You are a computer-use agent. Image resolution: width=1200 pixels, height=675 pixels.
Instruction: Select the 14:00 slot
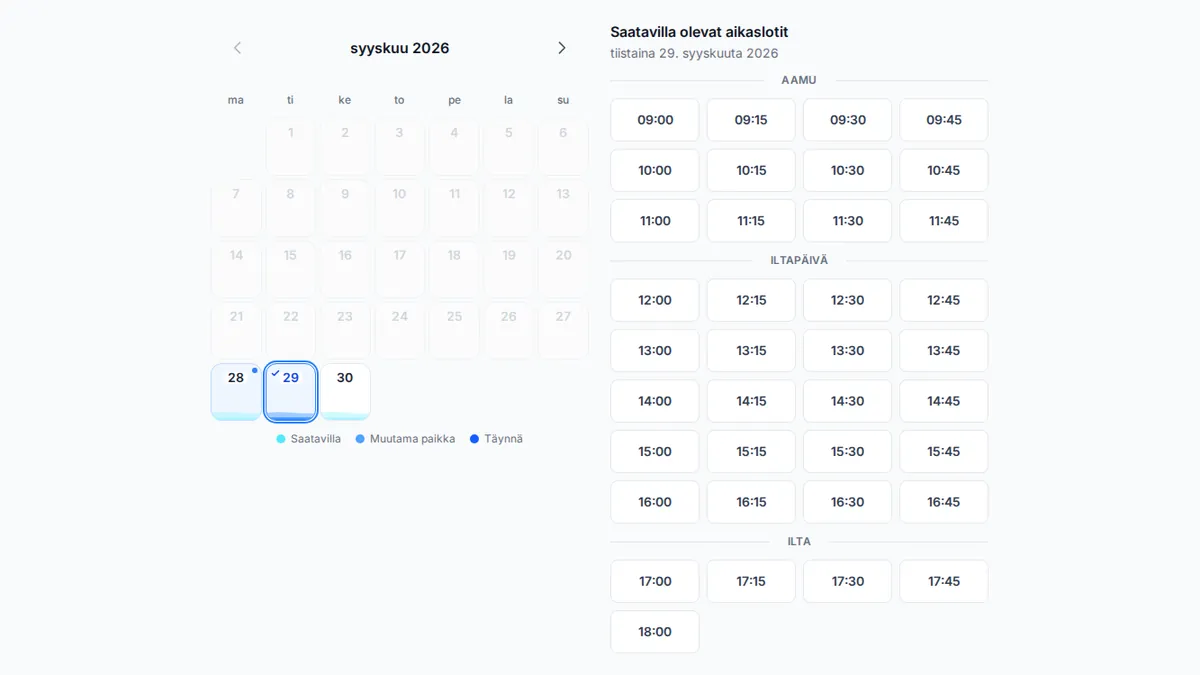(x=655, y=401)
